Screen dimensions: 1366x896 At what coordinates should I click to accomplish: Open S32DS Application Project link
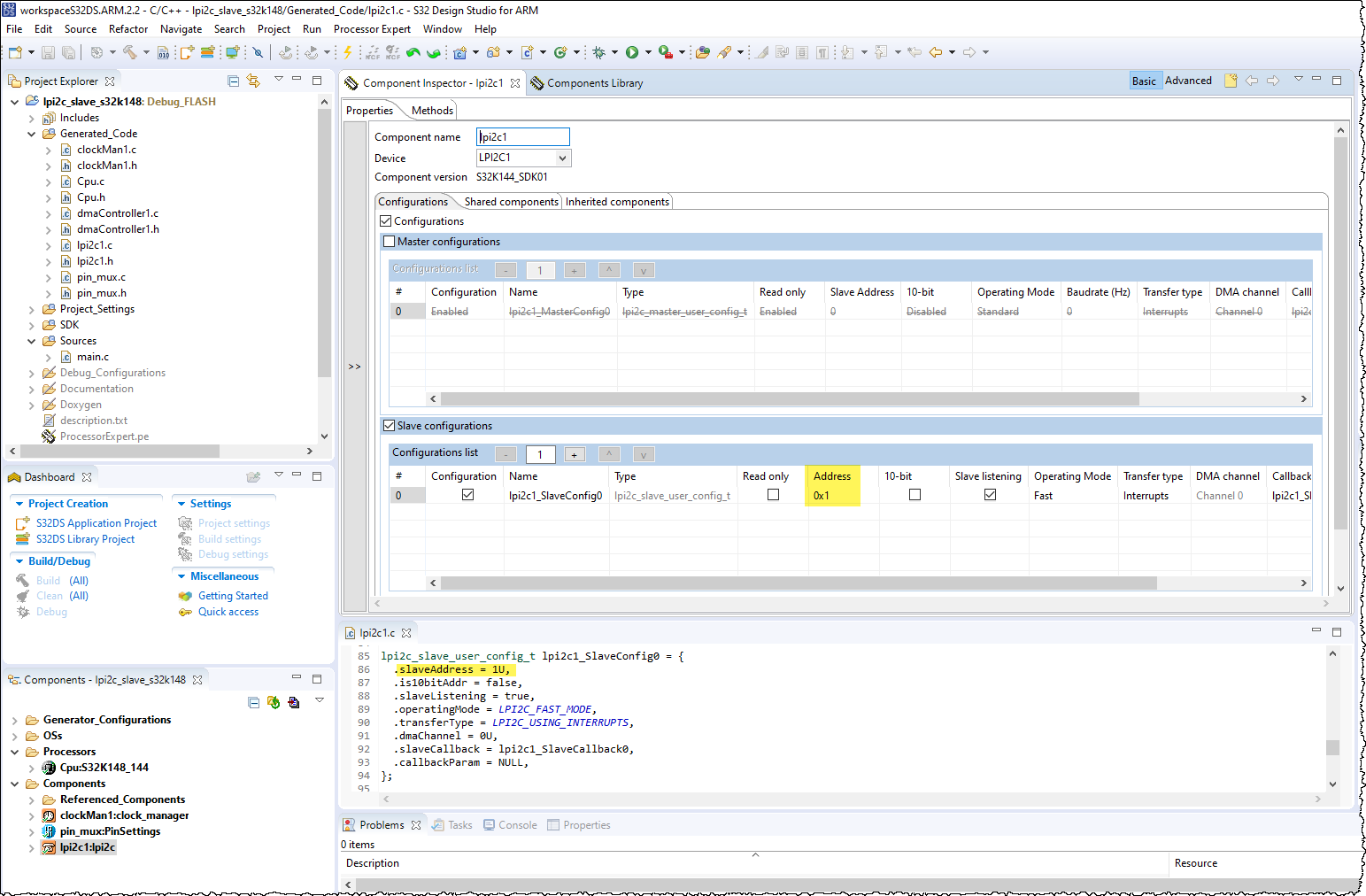coord(96,523)
